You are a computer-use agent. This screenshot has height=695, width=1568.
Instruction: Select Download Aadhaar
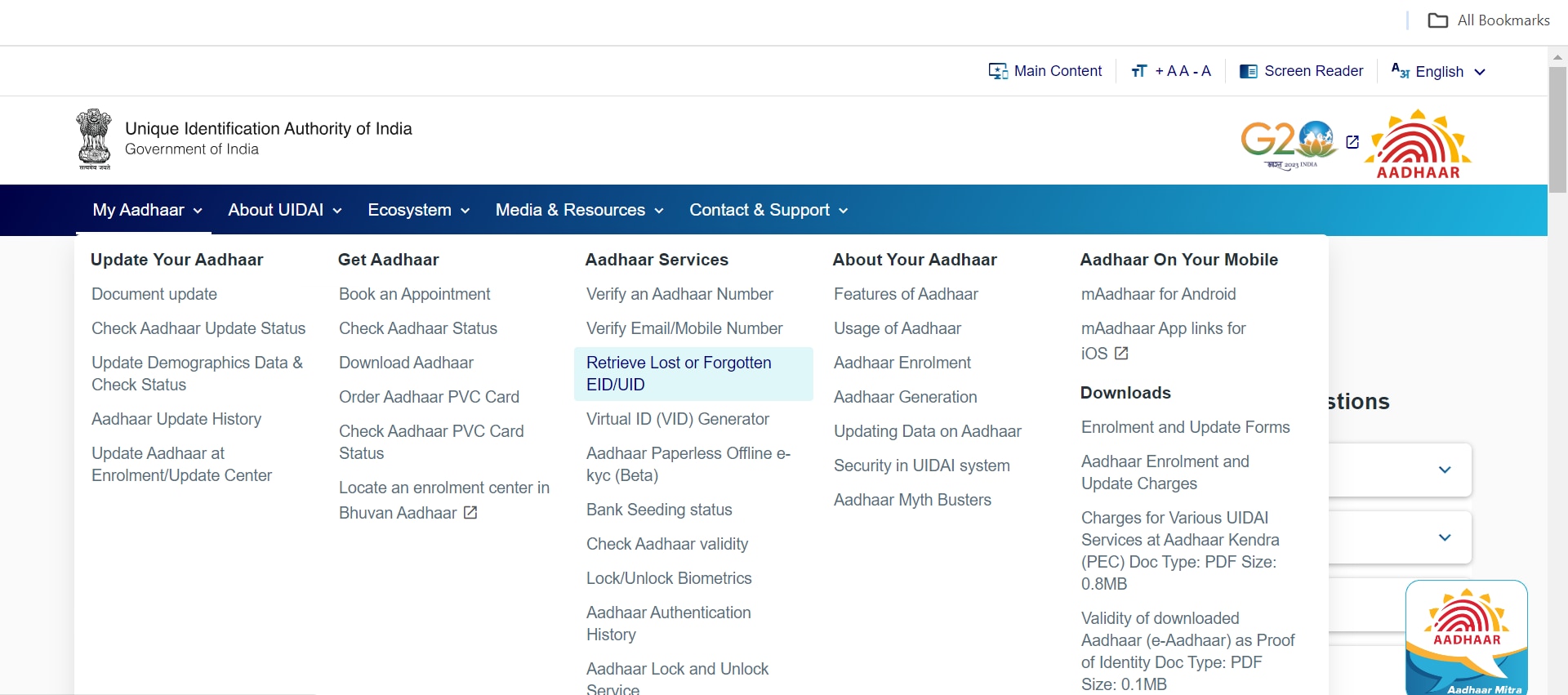[x=406, y=363]
